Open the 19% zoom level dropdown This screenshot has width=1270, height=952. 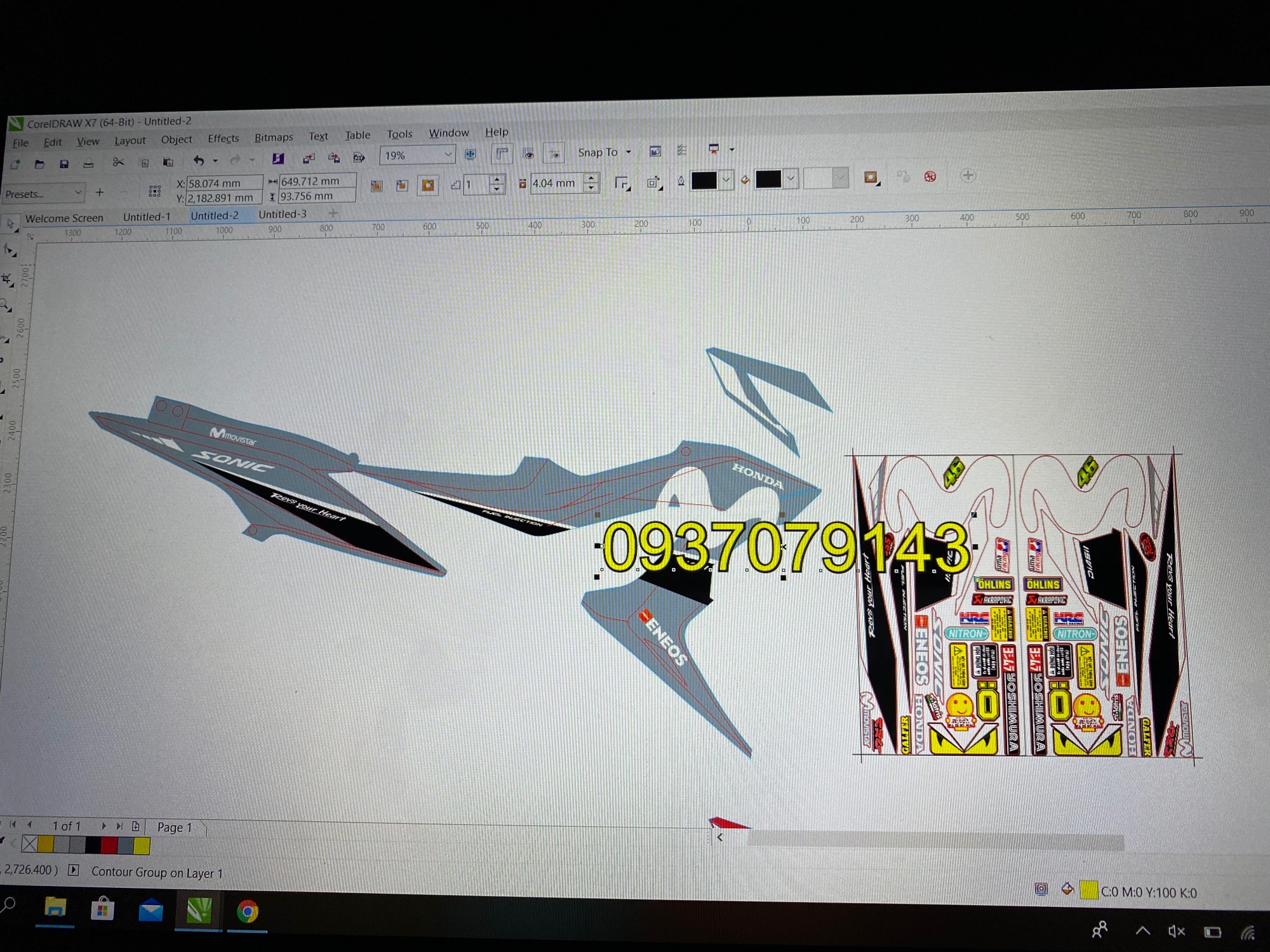(x=448, y=155)
